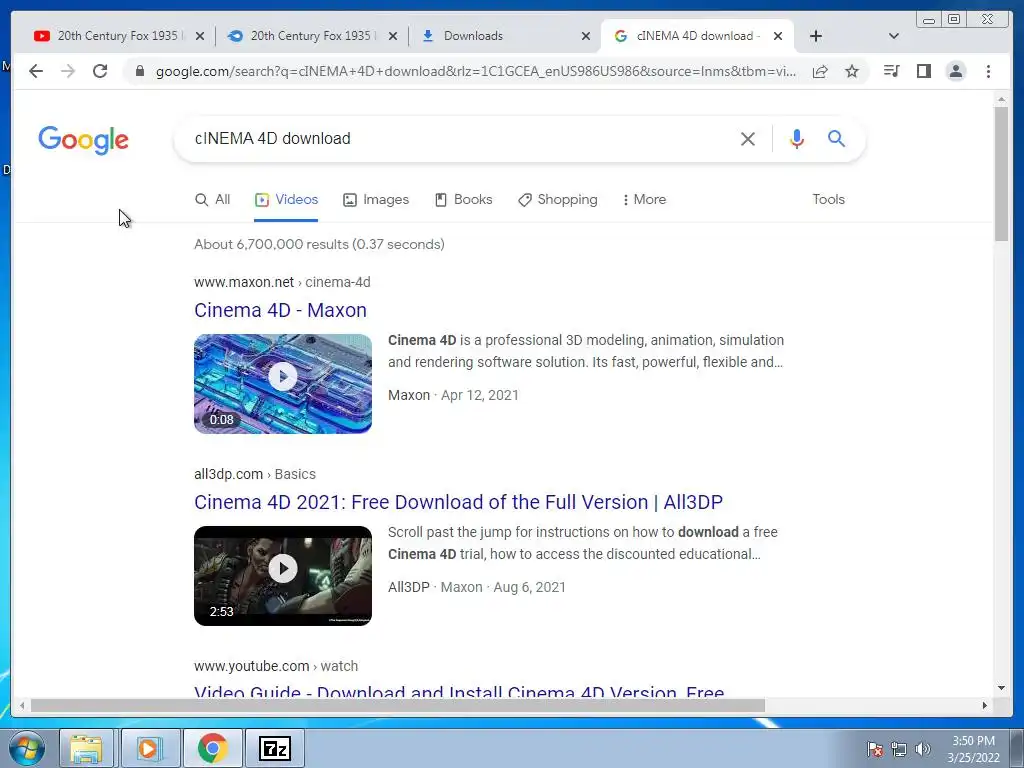Close the second 20th Century Fox tab
The image size is (1024, 768).
[x=392, y=36]
